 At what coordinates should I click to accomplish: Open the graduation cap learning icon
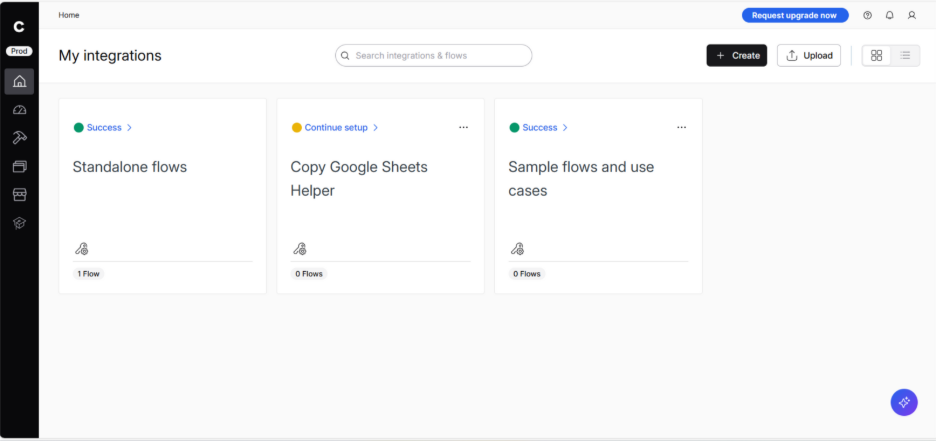coord(19,223)
